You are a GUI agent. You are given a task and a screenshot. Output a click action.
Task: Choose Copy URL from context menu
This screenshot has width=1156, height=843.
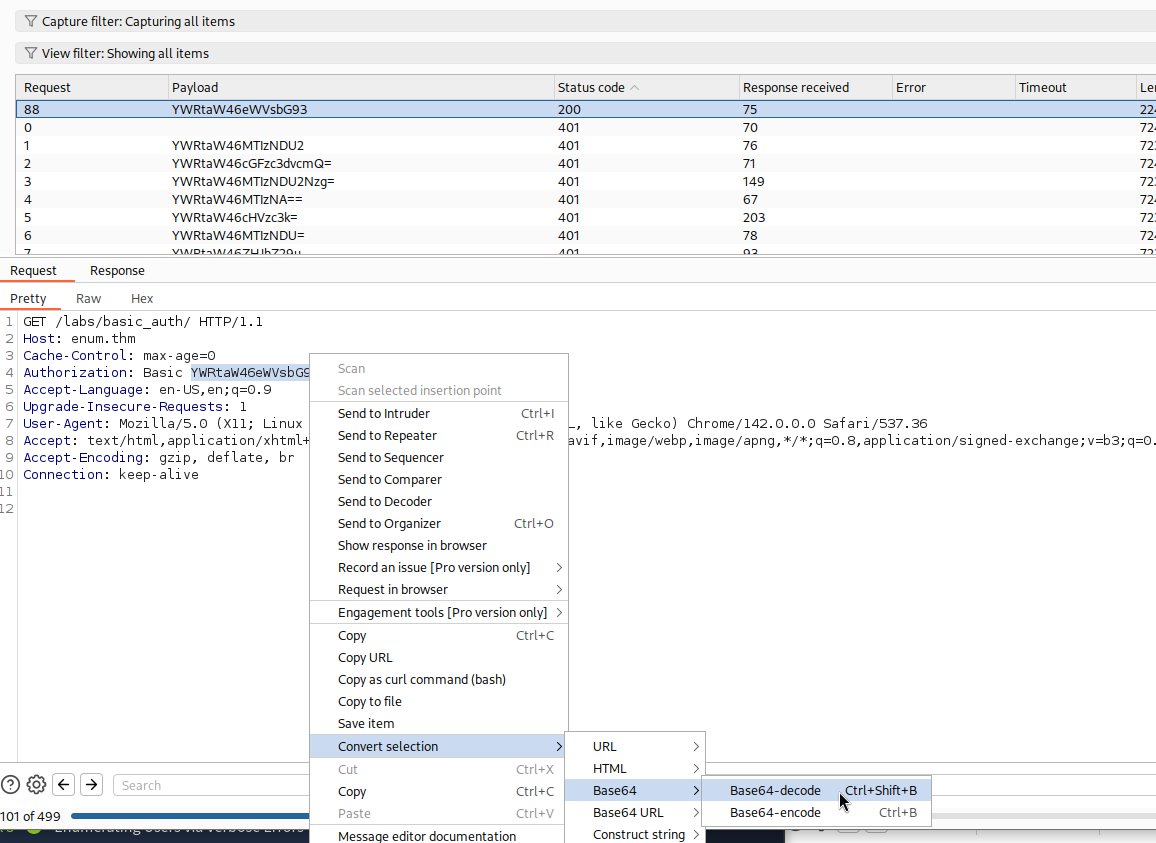click(x=439, y=658)
